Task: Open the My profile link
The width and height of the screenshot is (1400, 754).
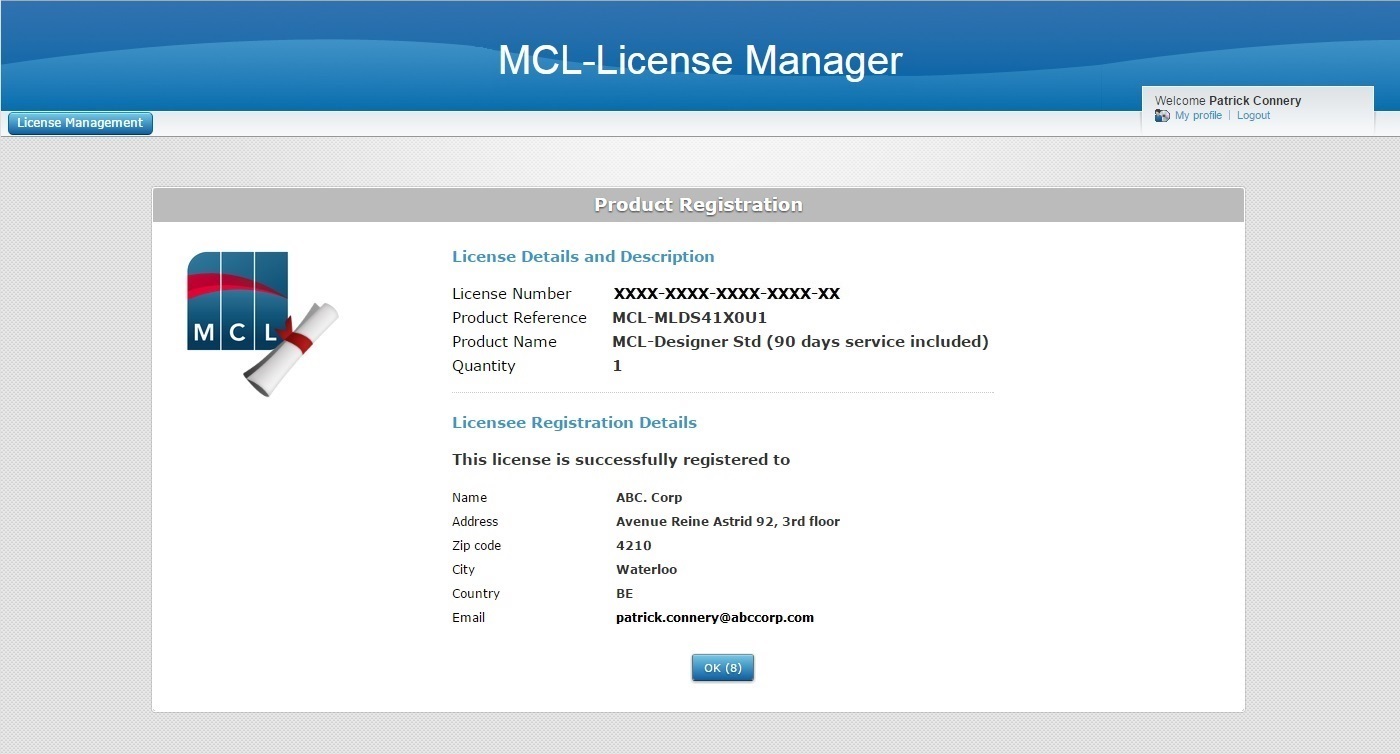Action: click(x=1198, y=116)
